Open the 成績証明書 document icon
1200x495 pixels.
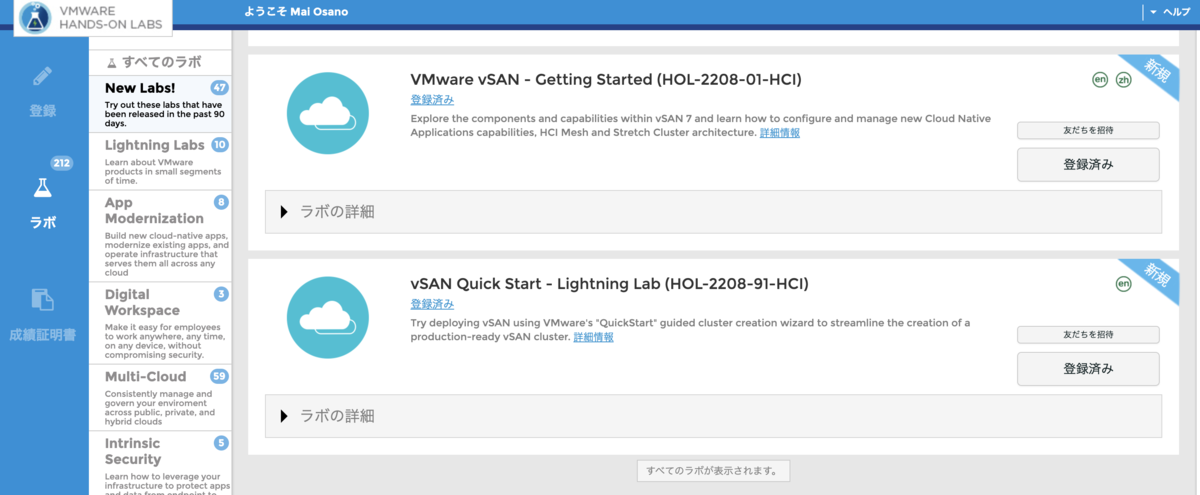pyautogui.click(x=42, y=299)
